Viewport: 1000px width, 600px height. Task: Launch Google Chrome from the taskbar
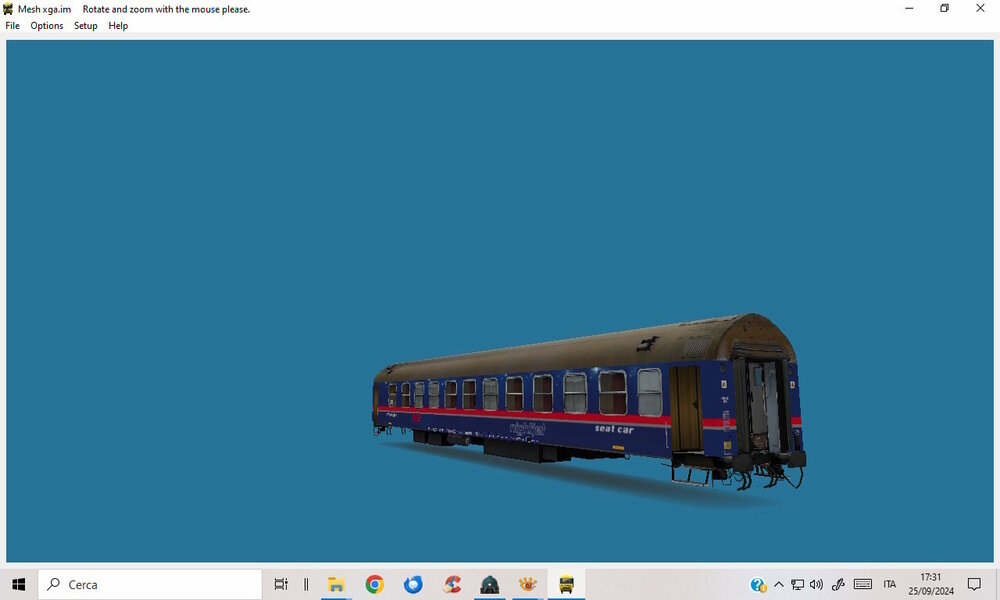coord(375,584)
